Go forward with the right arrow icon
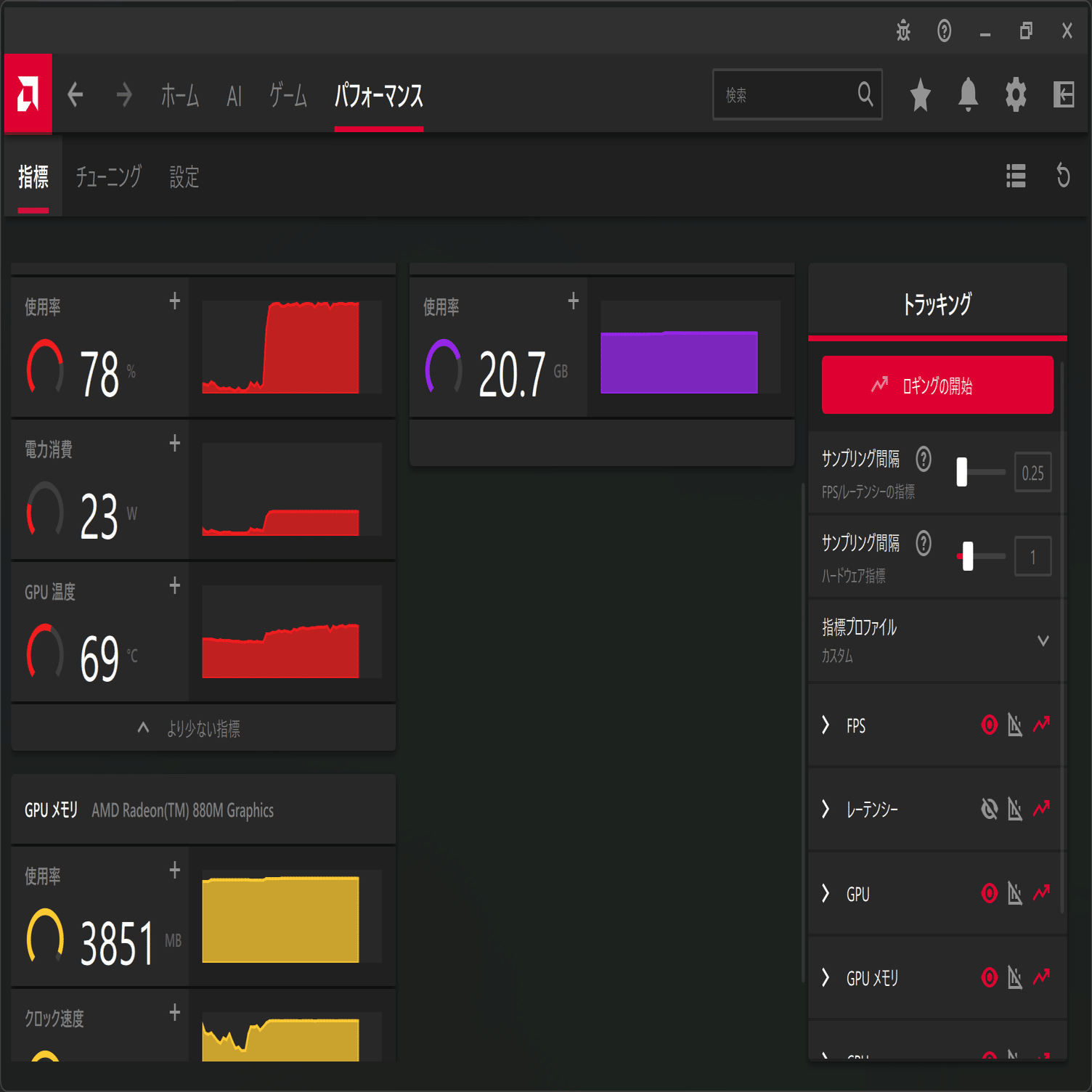The height and width of the screenshot is (1092, 1092). 124,94
